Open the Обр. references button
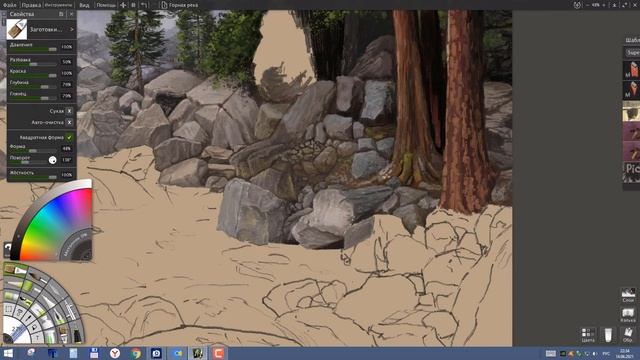This screenshot has height=360, width=640. 628,335
